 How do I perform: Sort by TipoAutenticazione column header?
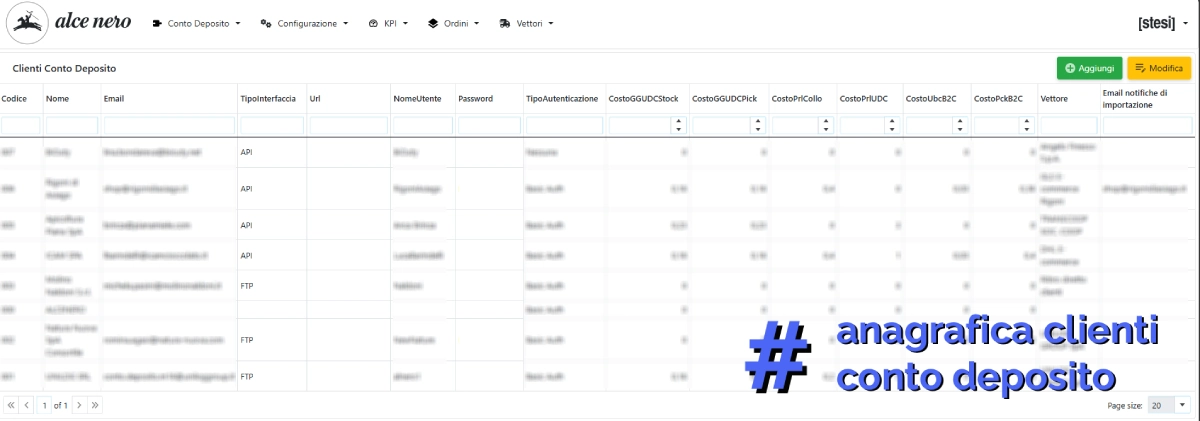pos(562,99)
